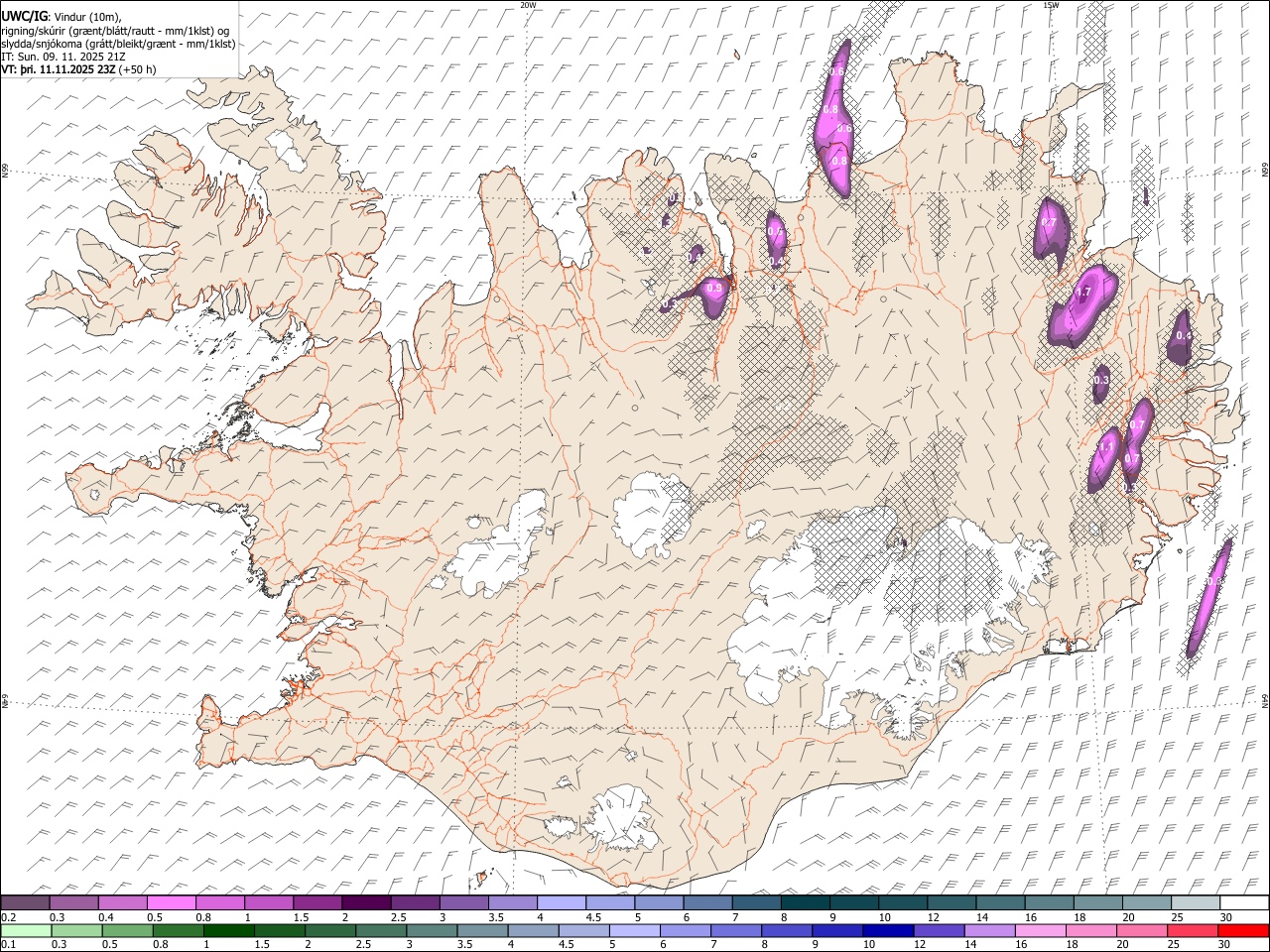Viewport: 1270px width, 952px height.
Task: Click the initial time 'IT: Sun. 09. 11. 2025 21Z'
Action: (63, 57)
